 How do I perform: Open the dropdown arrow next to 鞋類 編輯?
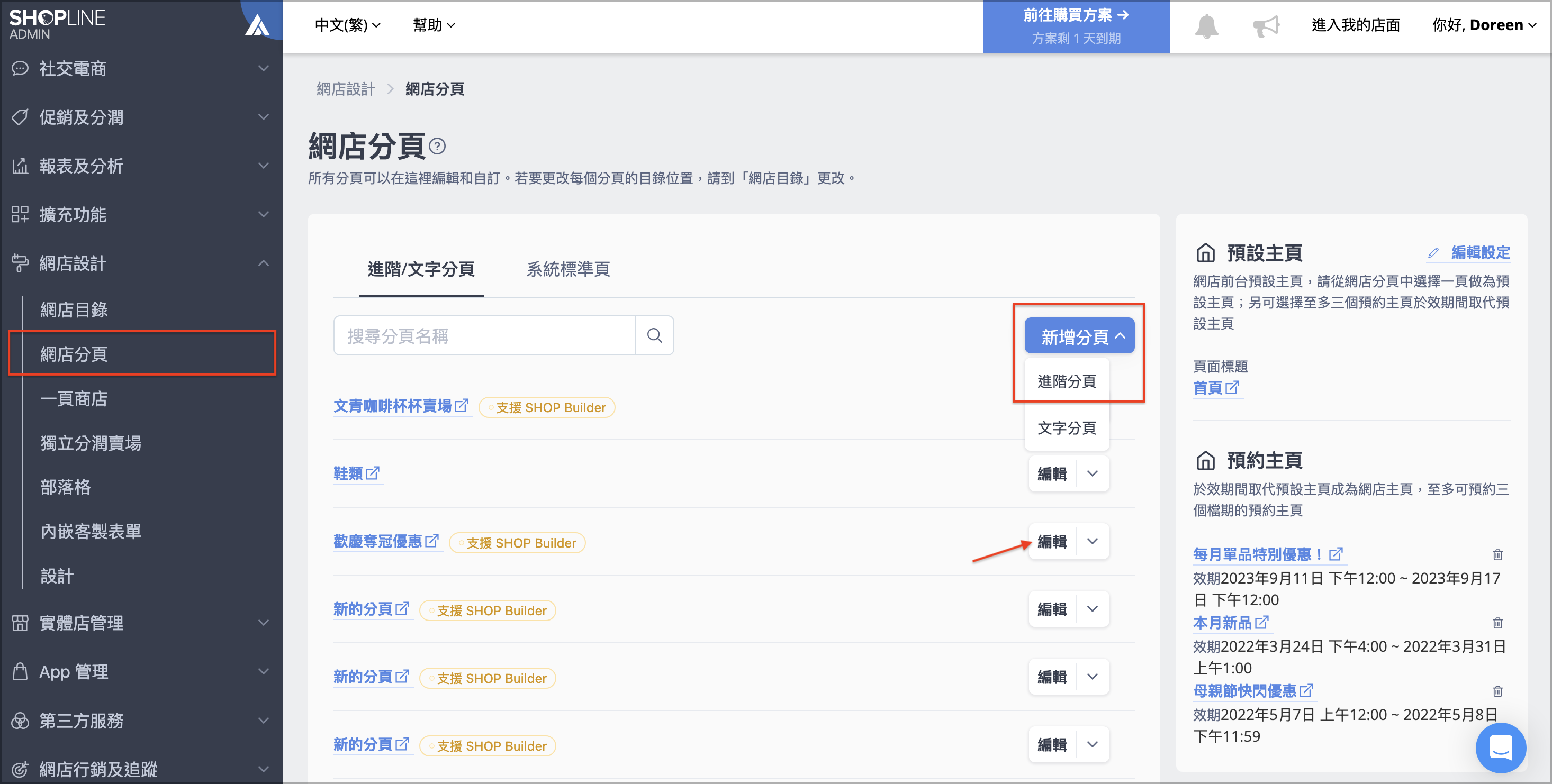(x=1093, y=473)
